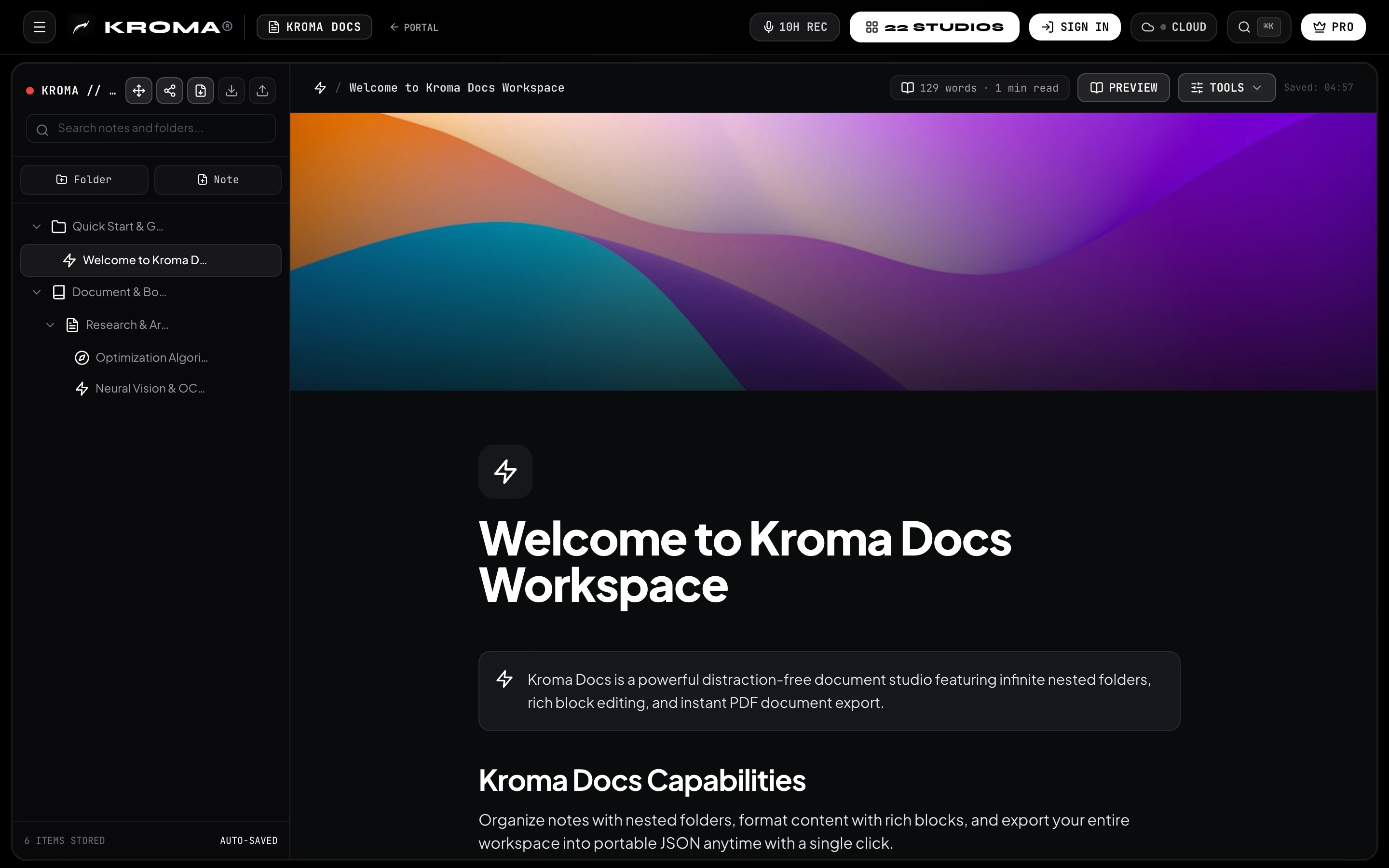
Task: Change the page lightning icon tile
Action: coord(505,471)
